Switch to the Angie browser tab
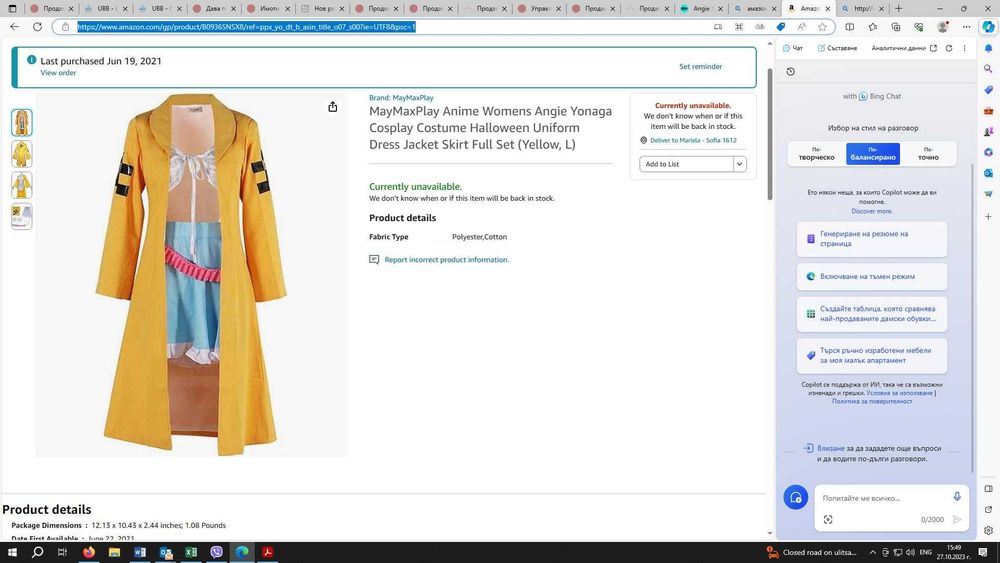The width and height of the screenshot is (1000, 563). [x=701, y=8]
